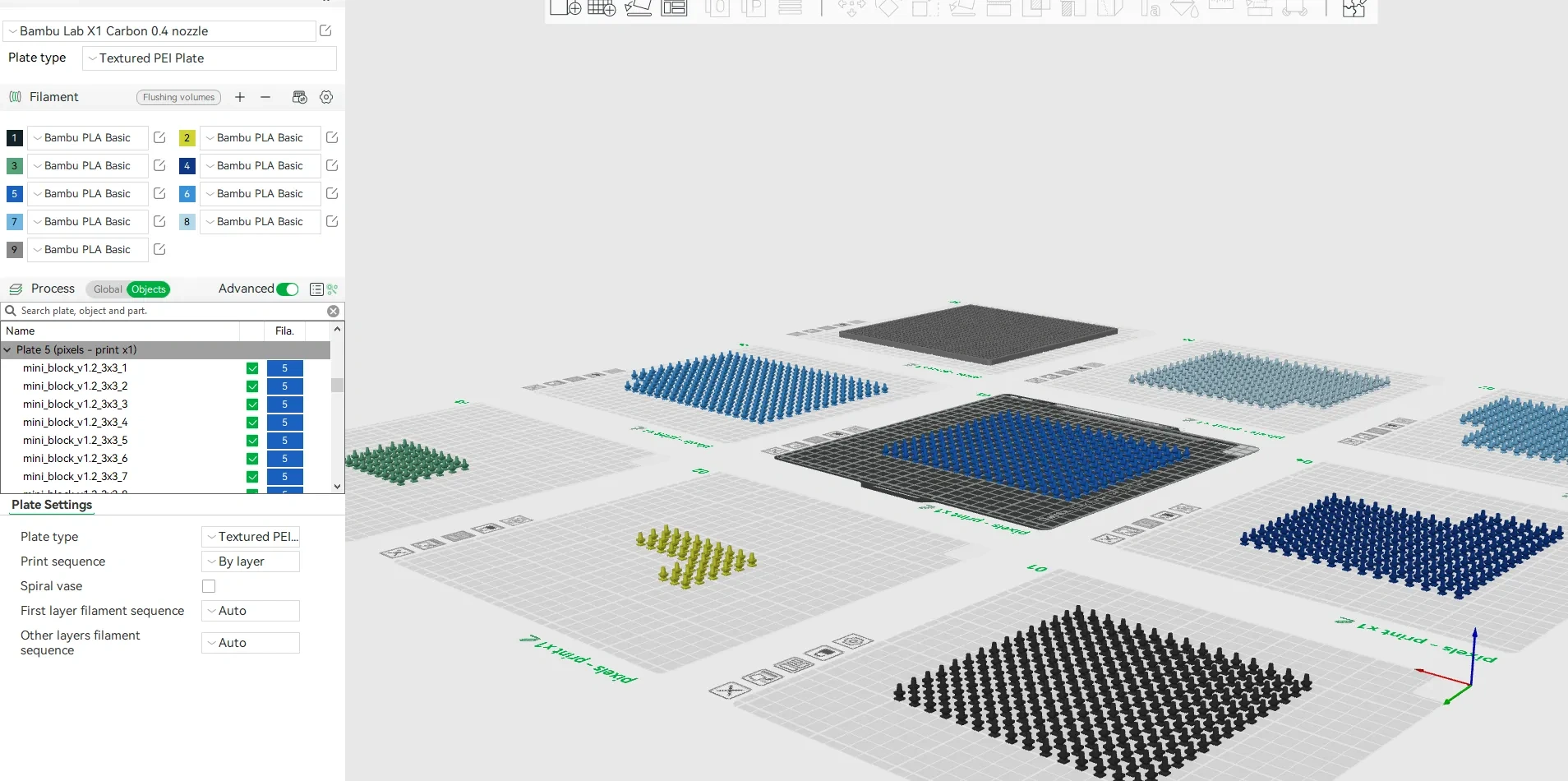1568x781 pixels.
Task: Switch Process to the Global tab
Action: [x=107, y=289]
